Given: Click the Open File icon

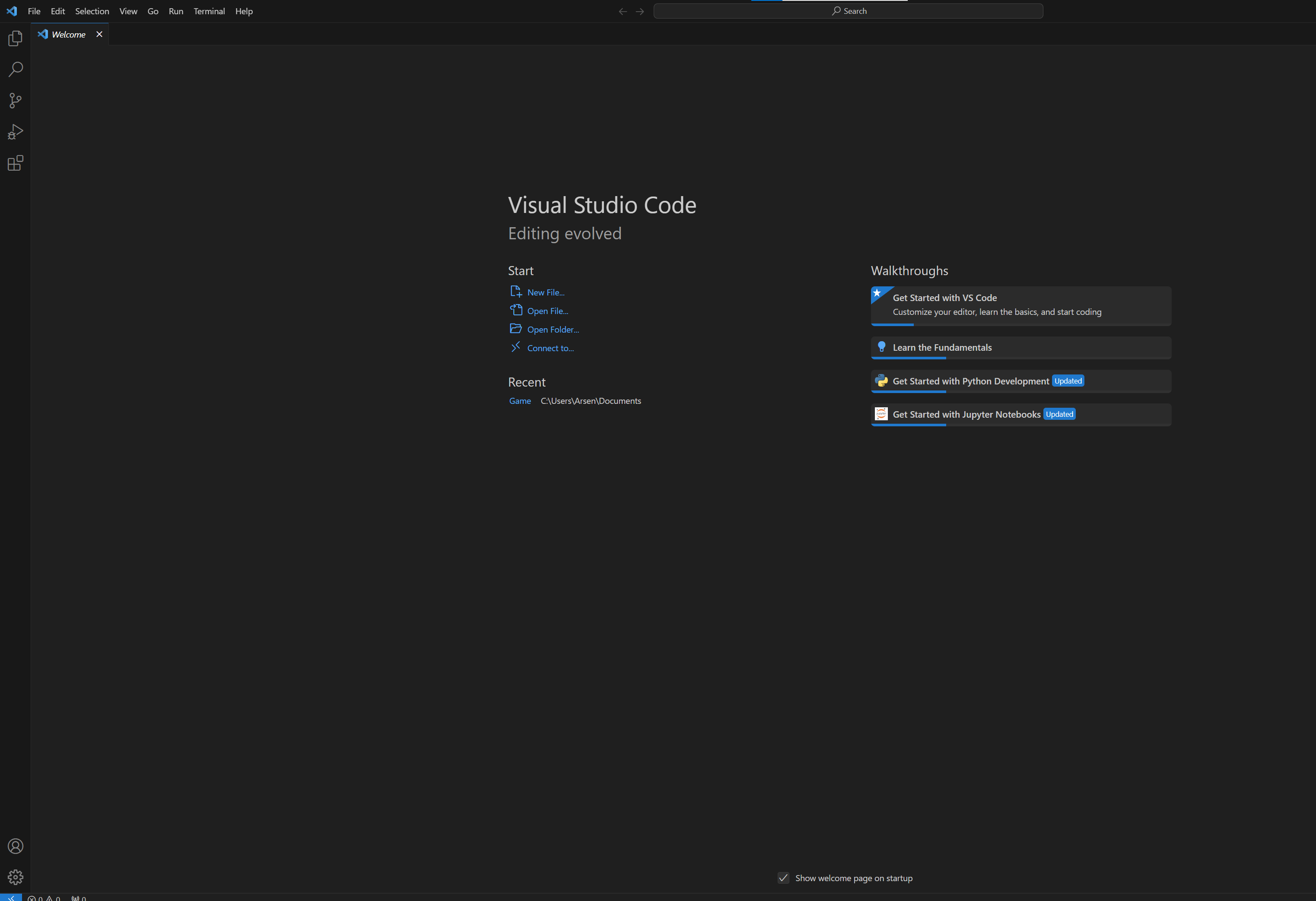Looking at the screenshot, I should pos(516,310).
